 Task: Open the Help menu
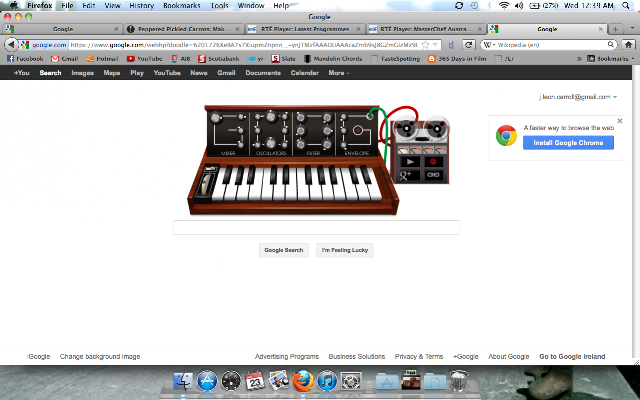[x=281, y=6]
